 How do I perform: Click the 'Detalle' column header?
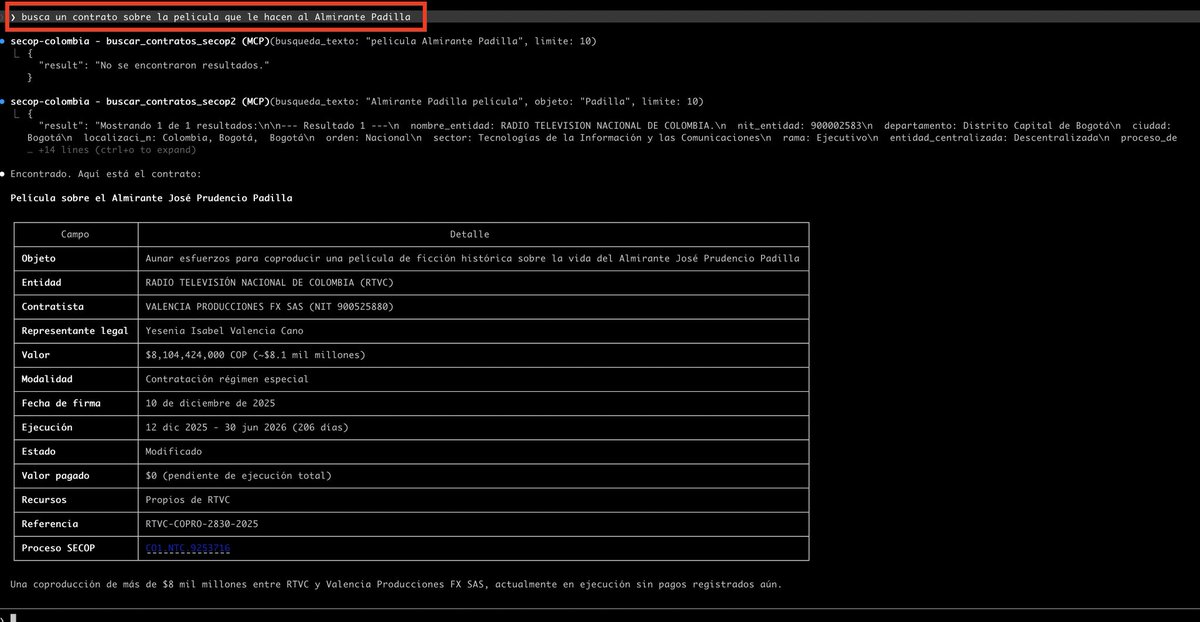(470, 234)
